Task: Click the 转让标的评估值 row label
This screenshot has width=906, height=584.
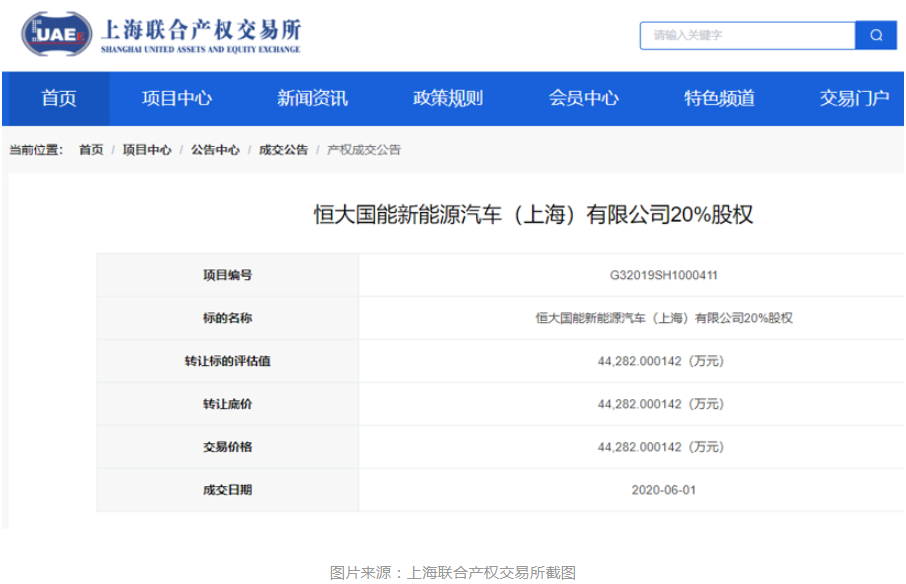Action: click(227, 362)
